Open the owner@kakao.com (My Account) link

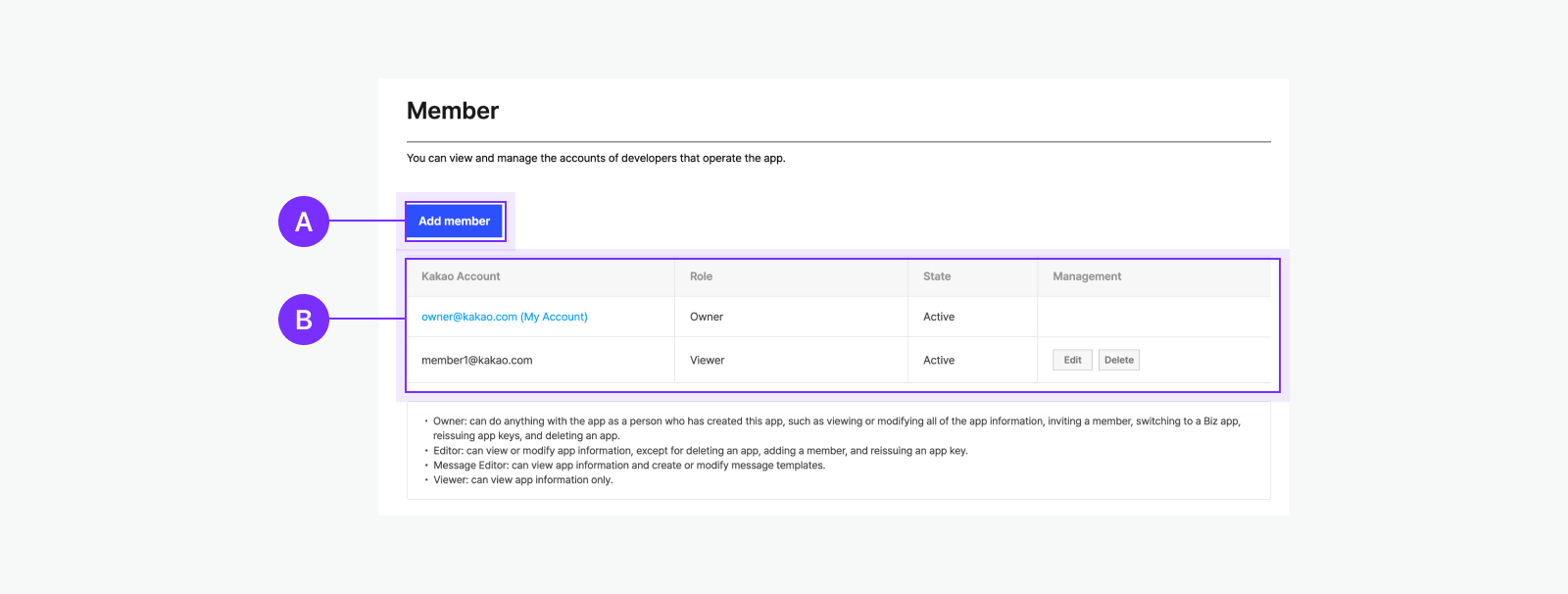[504, 317]
